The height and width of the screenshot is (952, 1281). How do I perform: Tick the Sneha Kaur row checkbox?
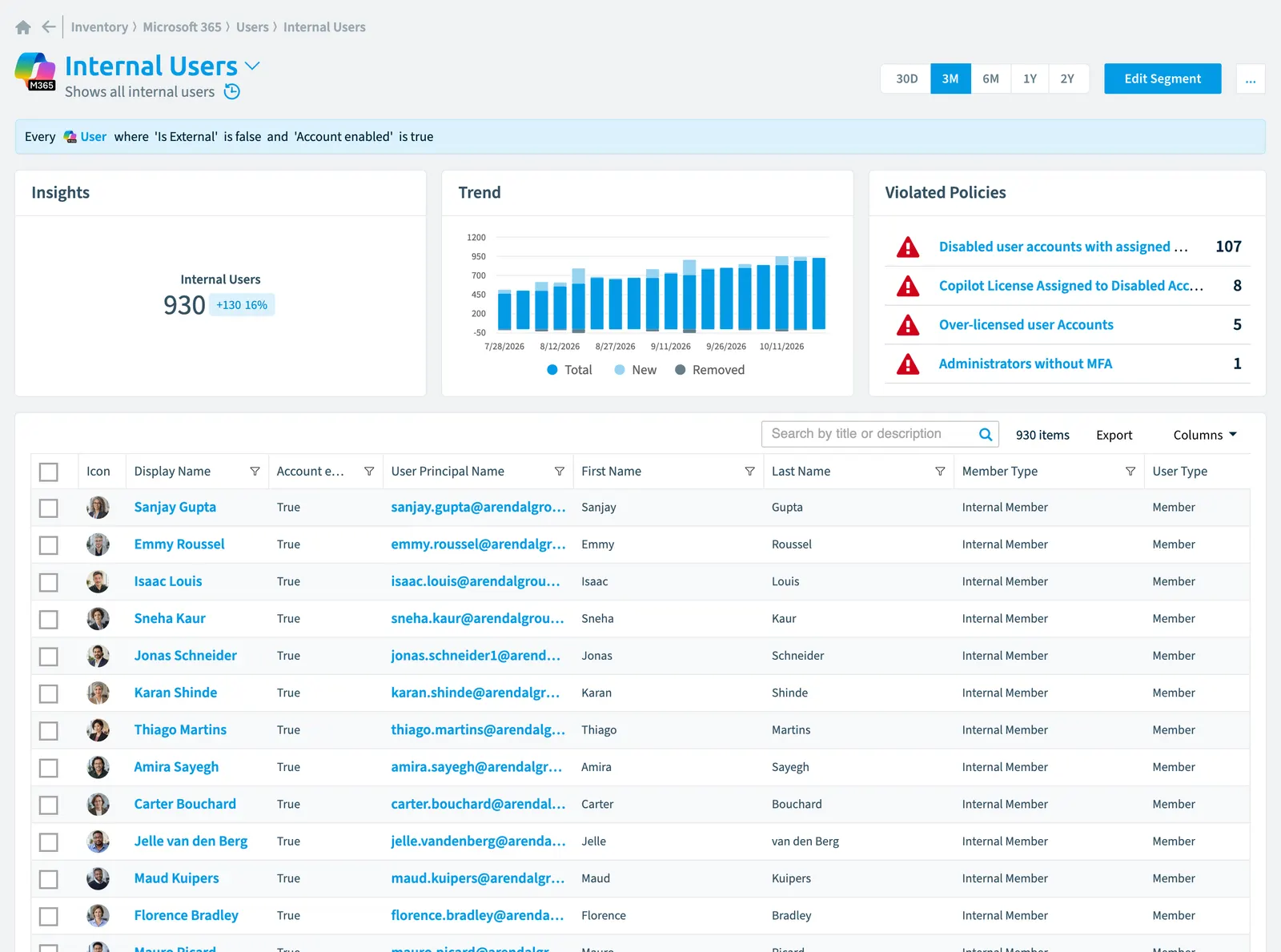[x=49, y=620]
